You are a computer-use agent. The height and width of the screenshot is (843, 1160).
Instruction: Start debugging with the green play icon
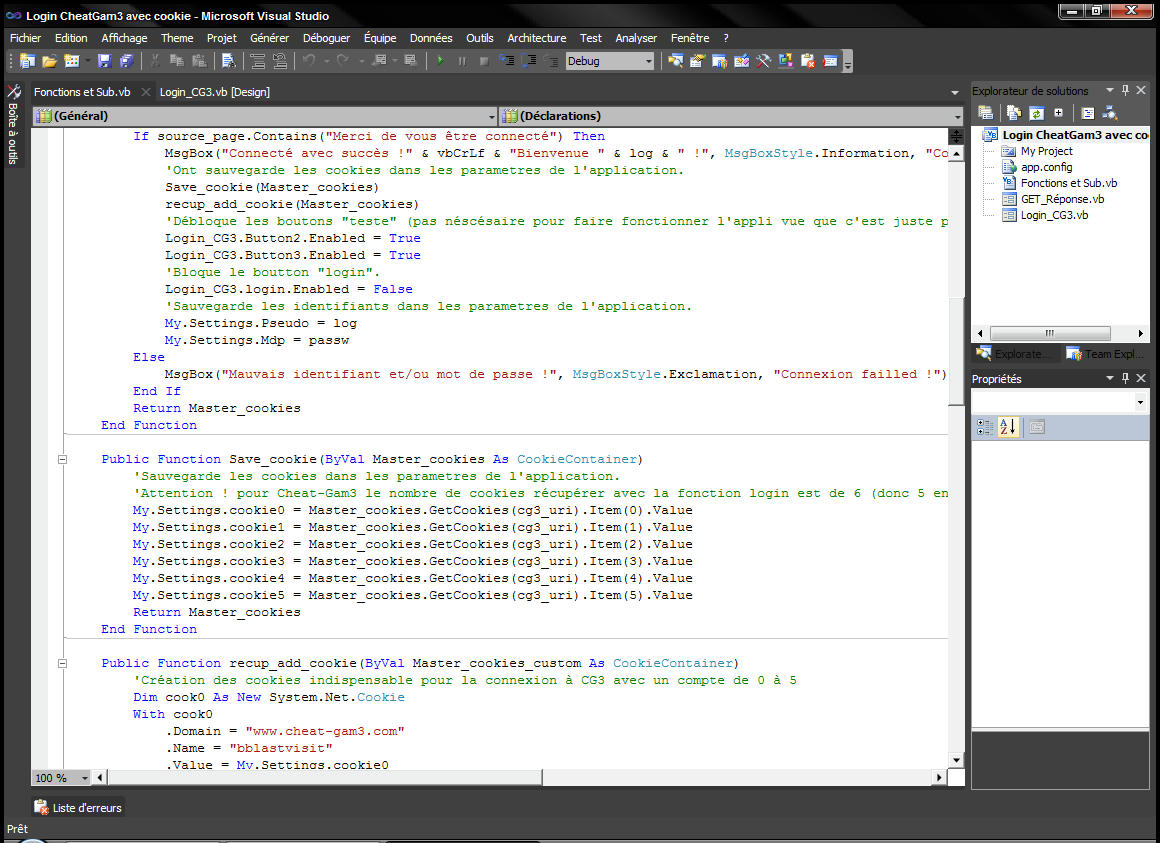[x=441, y=61]
